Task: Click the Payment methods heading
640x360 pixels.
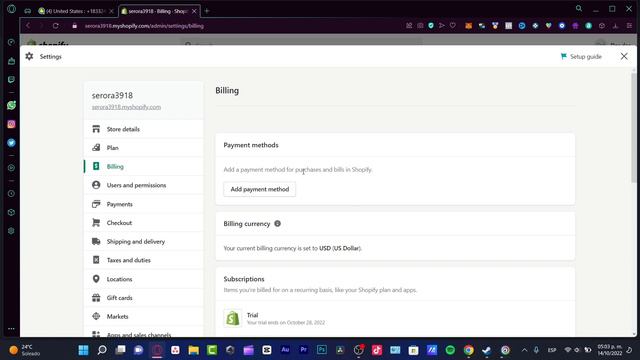Action: [251, 145]
